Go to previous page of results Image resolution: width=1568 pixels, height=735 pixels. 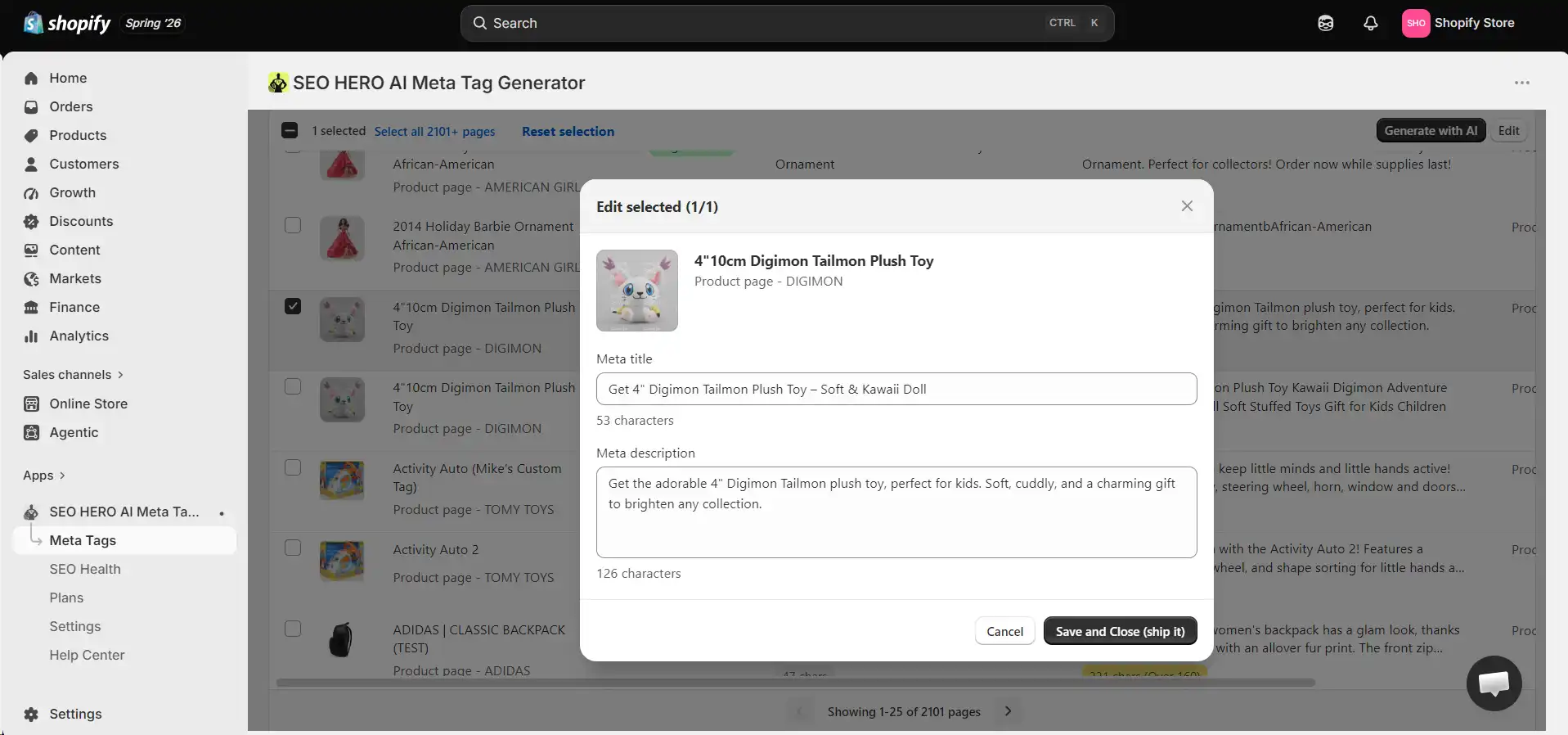(801, 711)
